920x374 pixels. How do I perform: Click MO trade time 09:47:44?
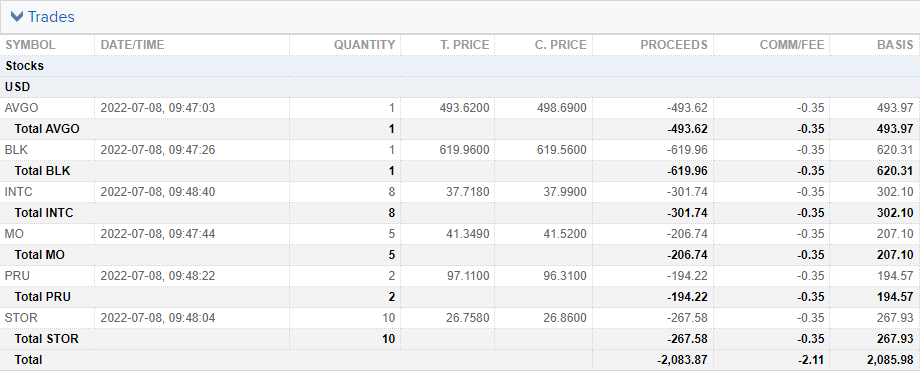click(158, 234)
